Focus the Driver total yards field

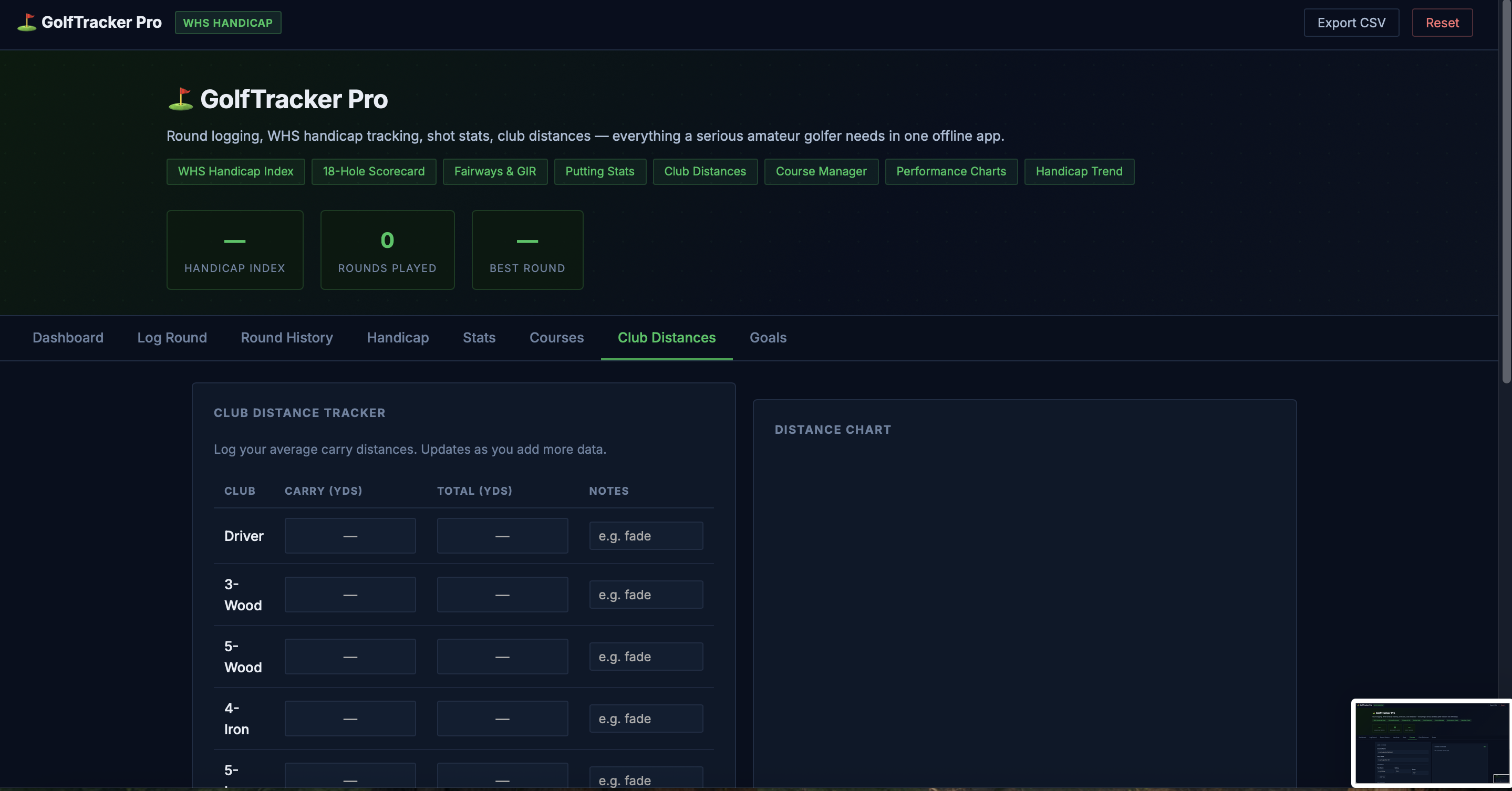(x=502, y=536)
